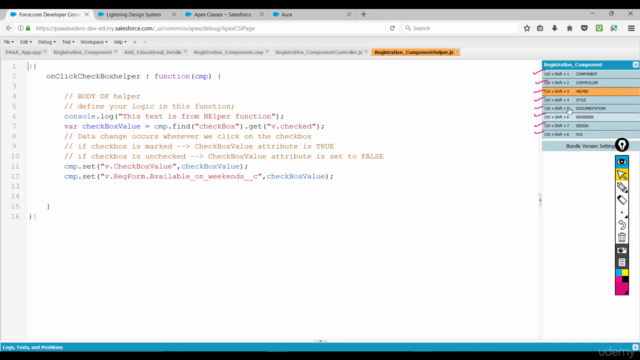
Task: Switch to the Aura browser tab
Action: (x=287, y=14)
